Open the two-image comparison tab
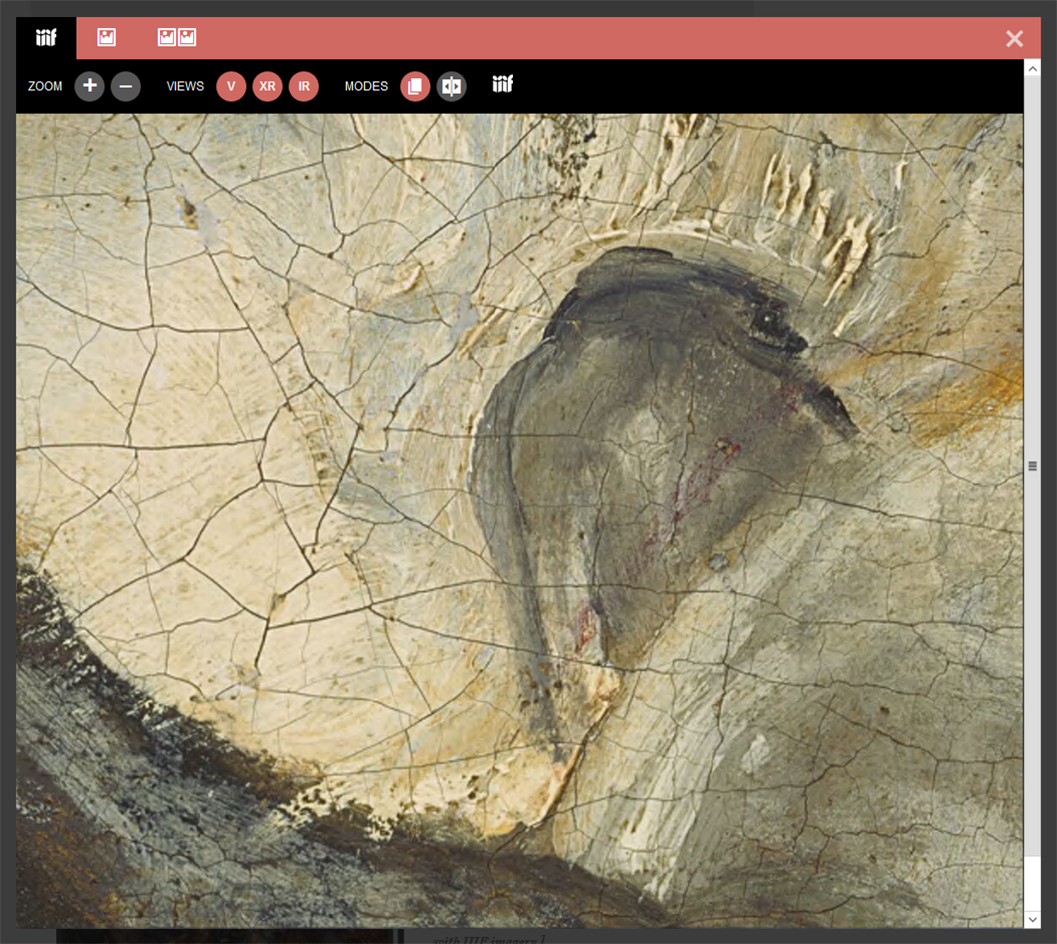This screenshot has height=944, width=1057. tap(177, 38)
